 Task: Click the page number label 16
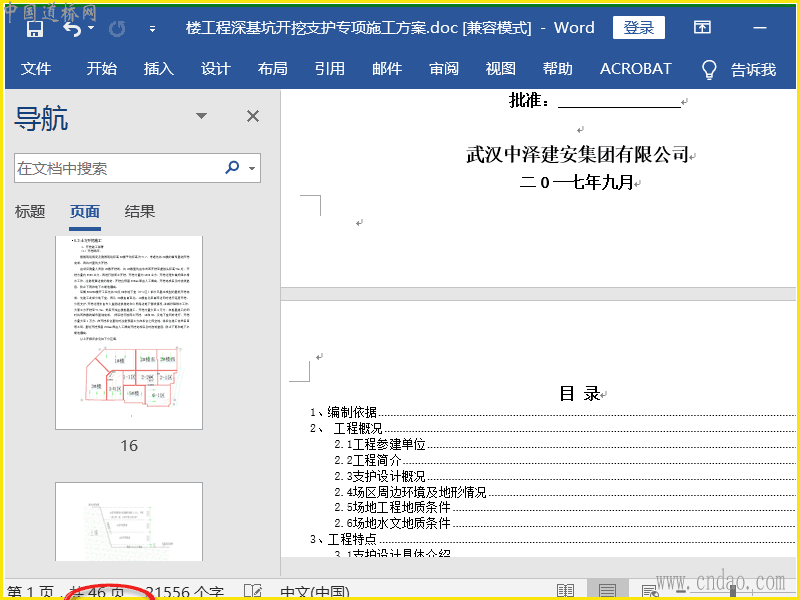pyautogui.click(x=129, y=445)
